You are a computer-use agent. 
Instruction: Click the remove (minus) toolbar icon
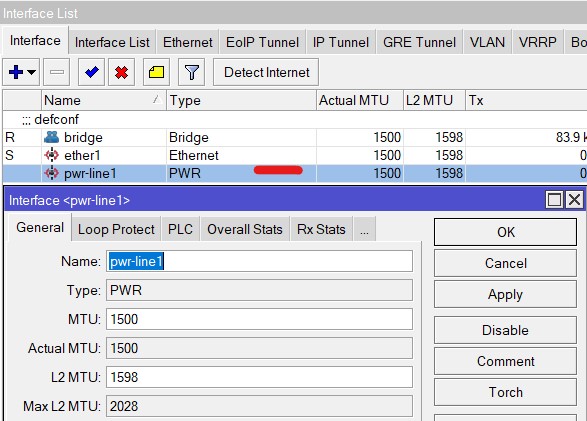[x=57, y=72]
